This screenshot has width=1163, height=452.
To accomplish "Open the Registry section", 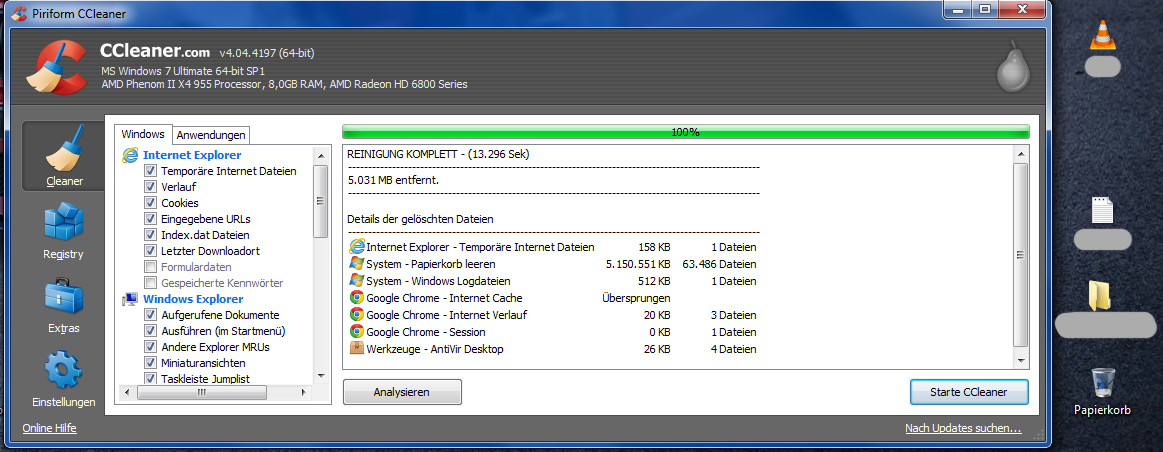I will point(64,231).
